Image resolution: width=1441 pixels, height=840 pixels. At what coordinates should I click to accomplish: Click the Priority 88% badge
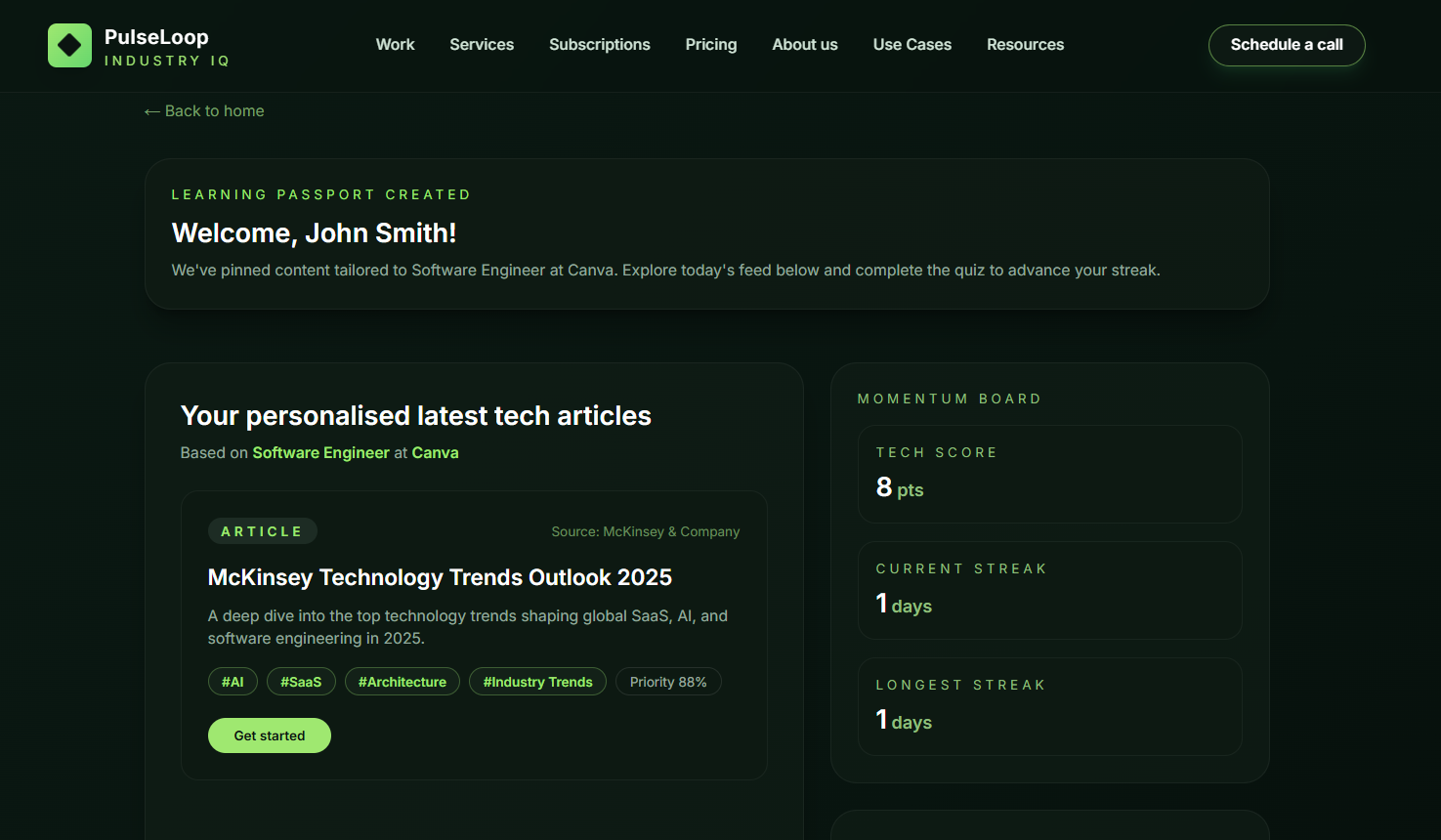pos(668,682)
